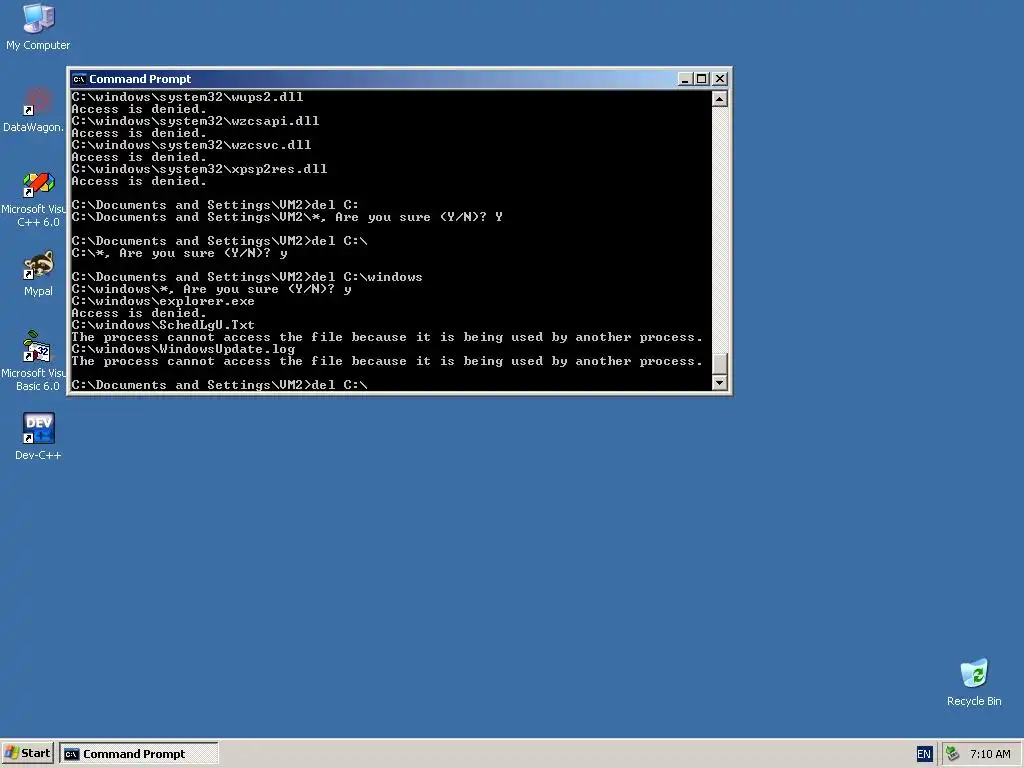Click the EN language indicator in the tray

pos(923,754)
